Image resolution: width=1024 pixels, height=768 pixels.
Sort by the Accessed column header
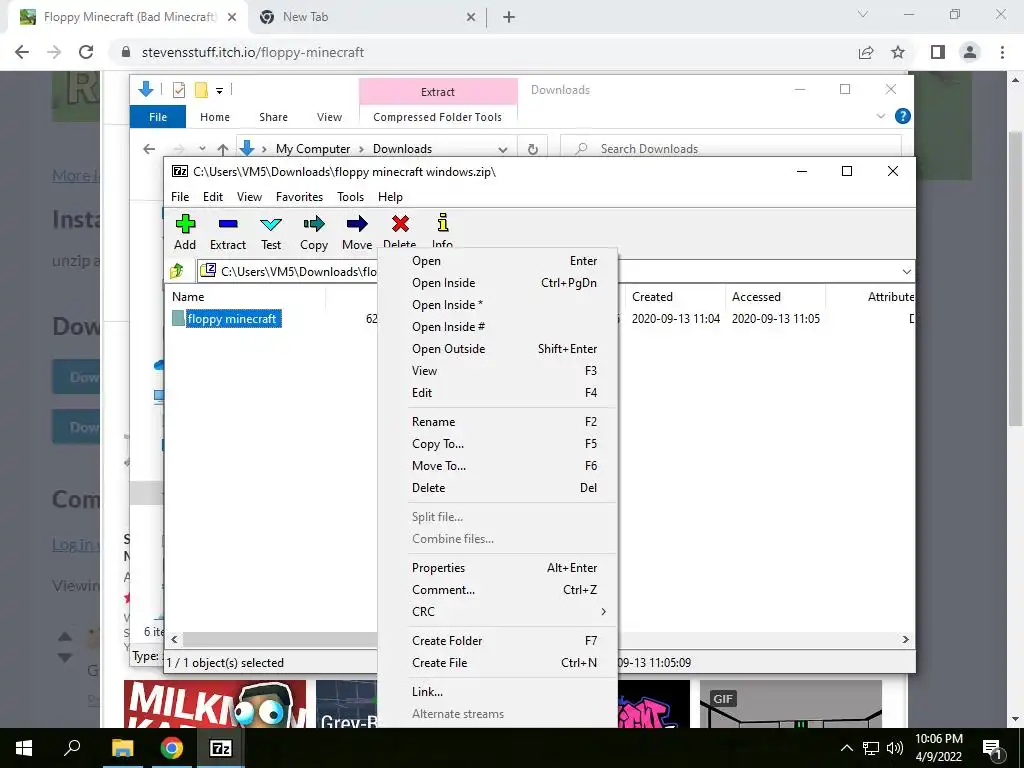(x=775, y=296)
